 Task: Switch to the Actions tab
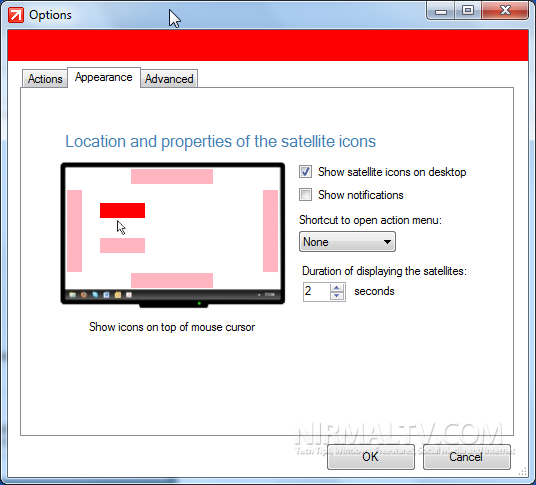click(45, 79)
